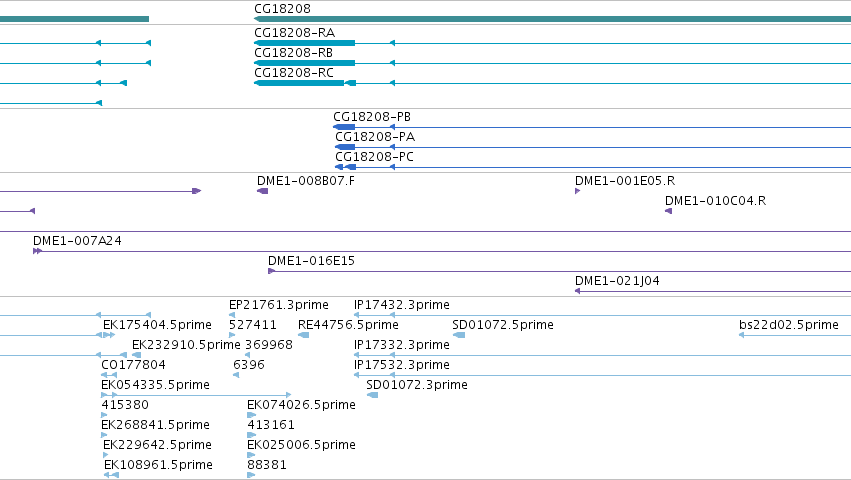Click the DME1-016E15 start arrow
The image size is (851, 480).
[271, 271]
